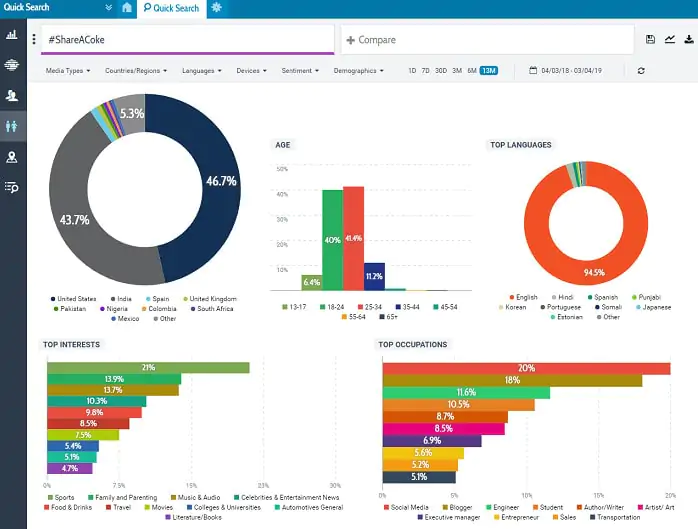Open the Countries/Regions dropdown
Screen dimensions: 698x529
(x=137, y=71)
